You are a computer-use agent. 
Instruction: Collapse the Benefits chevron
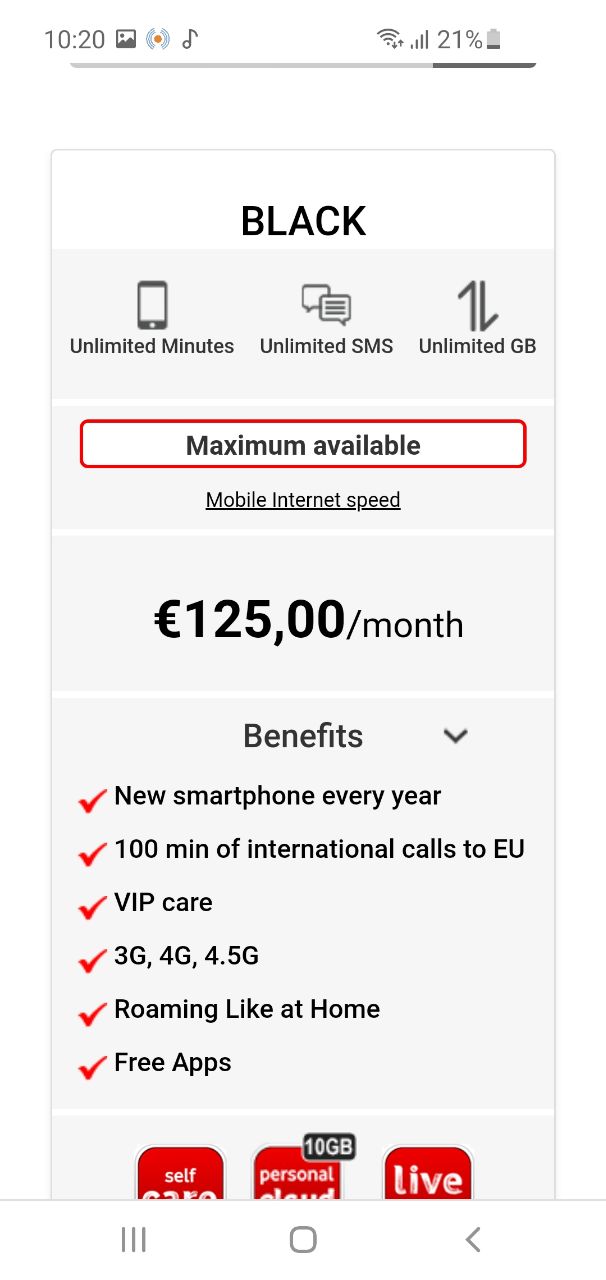[456, 736]
